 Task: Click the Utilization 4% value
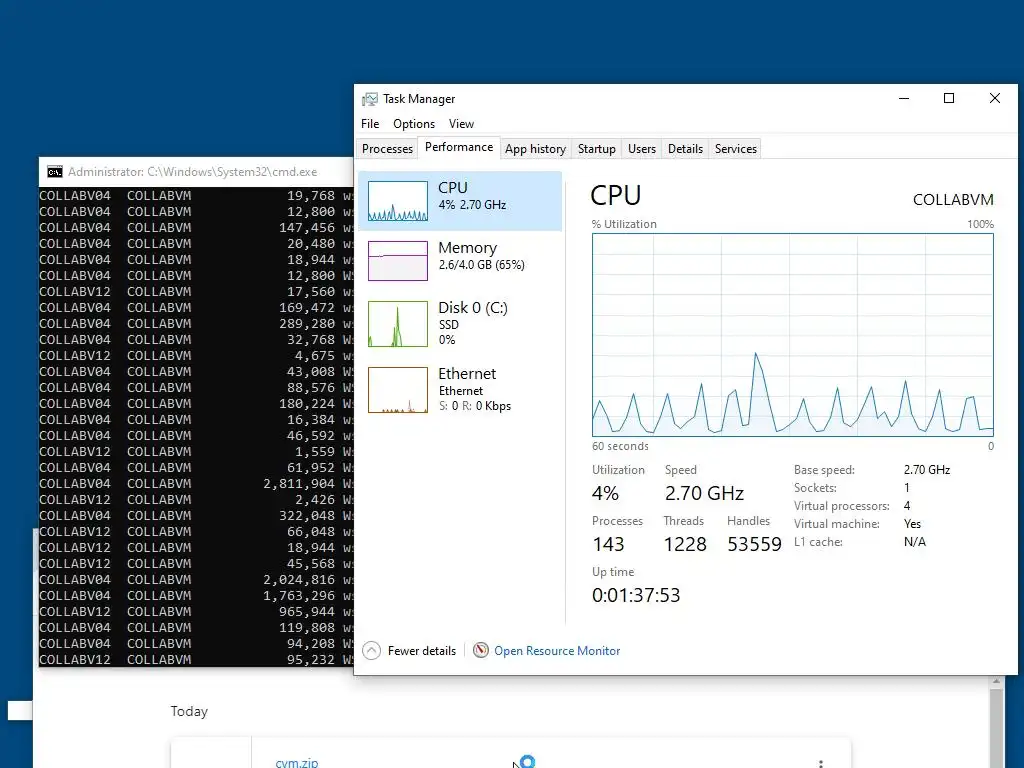coord(605,493)
